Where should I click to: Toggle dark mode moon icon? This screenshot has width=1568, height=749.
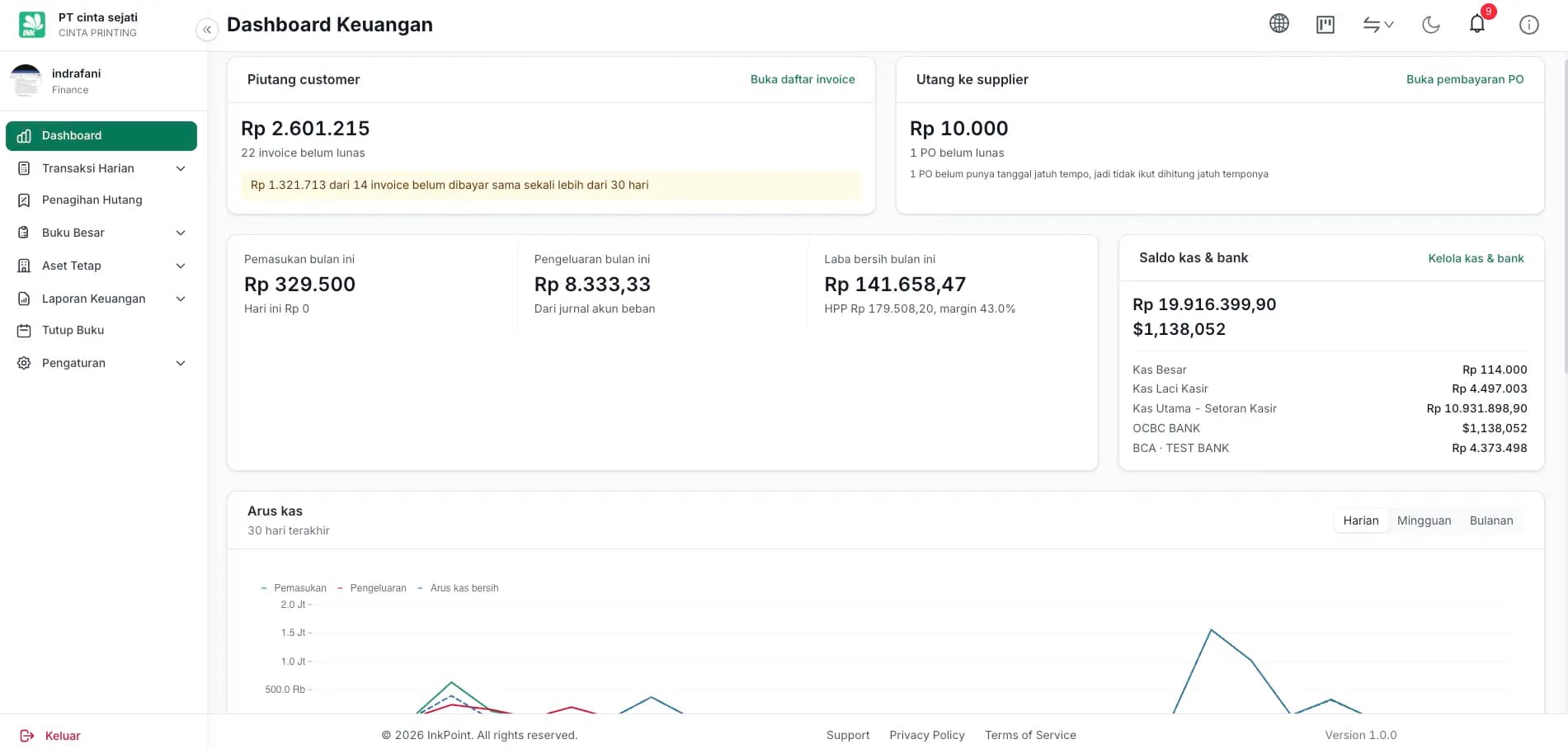pos(1430,25)
